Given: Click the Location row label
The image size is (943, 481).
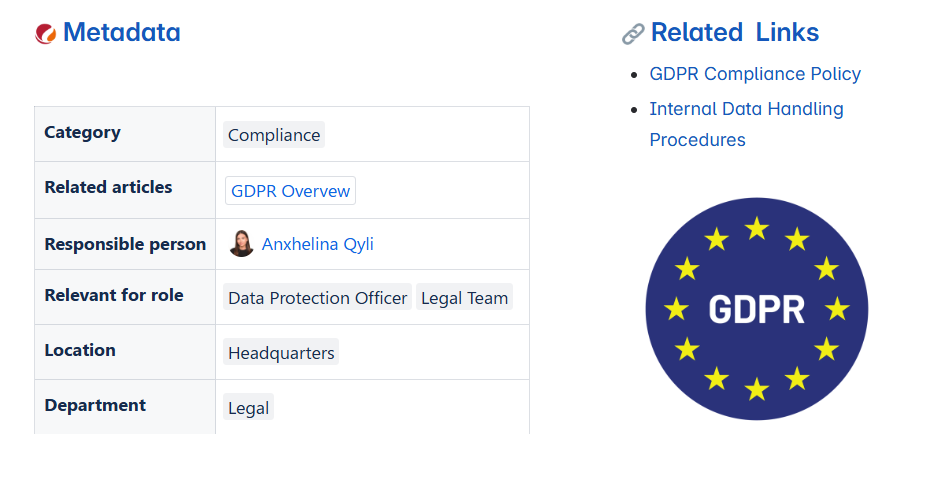Looking at the screenshot, I should 80,350.
